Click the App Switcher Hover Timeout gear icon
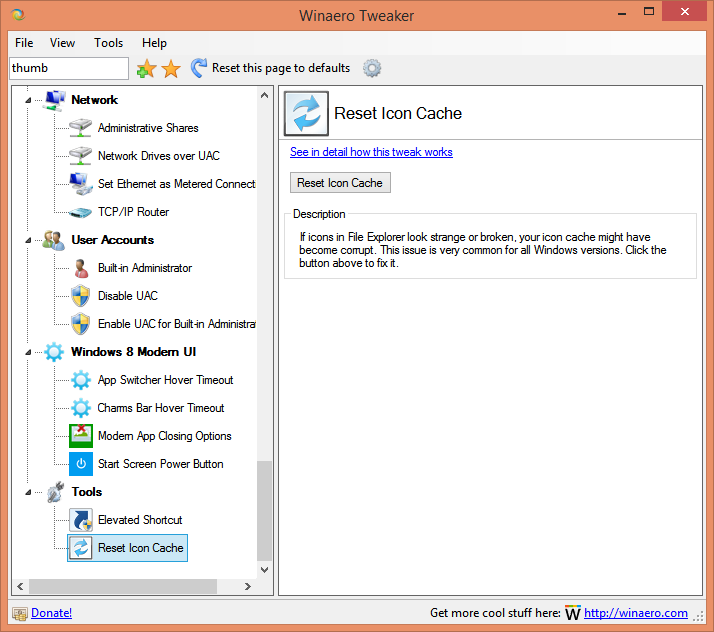This screenshot has height=632, width=714. (x=81, y=380)
